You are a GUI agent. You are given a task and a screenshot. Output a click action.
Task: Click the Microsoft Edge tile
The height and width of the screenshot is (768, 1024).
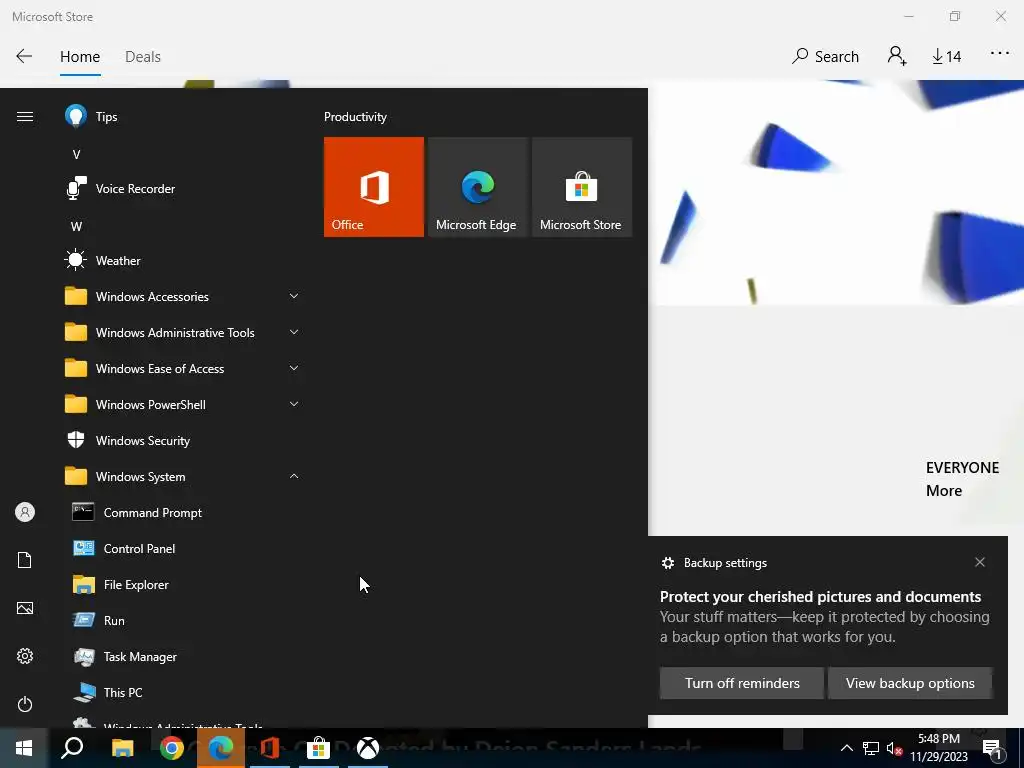pyautogui.click(x=477, y=187)
